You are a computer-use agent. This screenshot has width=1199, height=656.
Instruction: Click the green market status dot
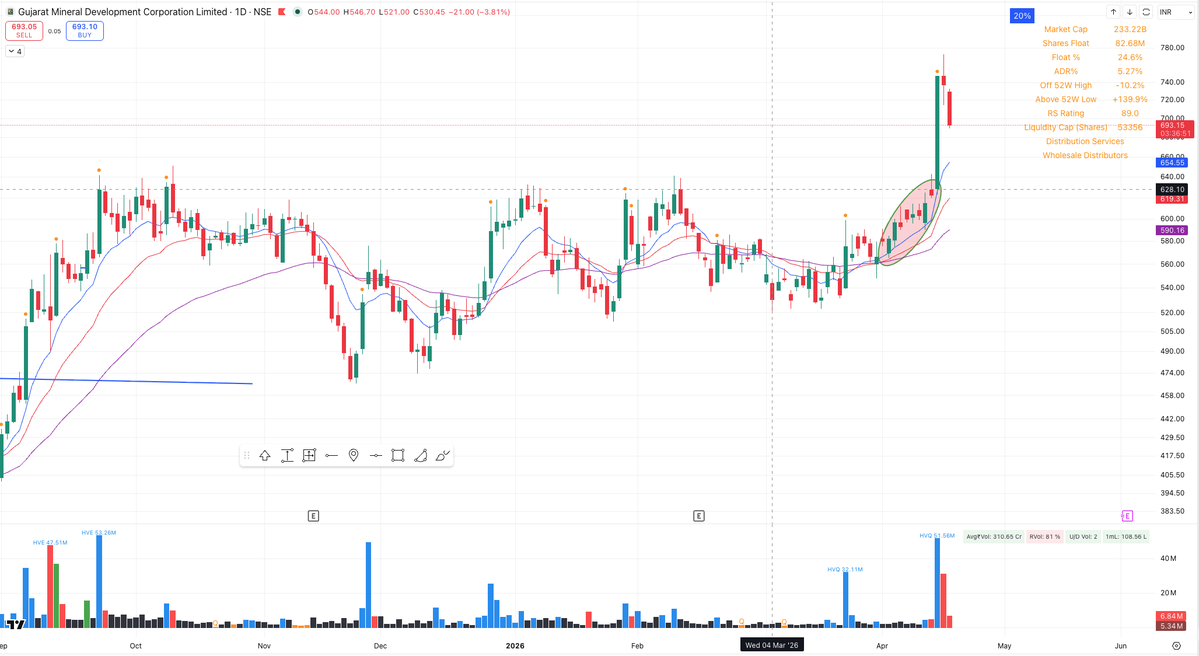tap(297, 12)
